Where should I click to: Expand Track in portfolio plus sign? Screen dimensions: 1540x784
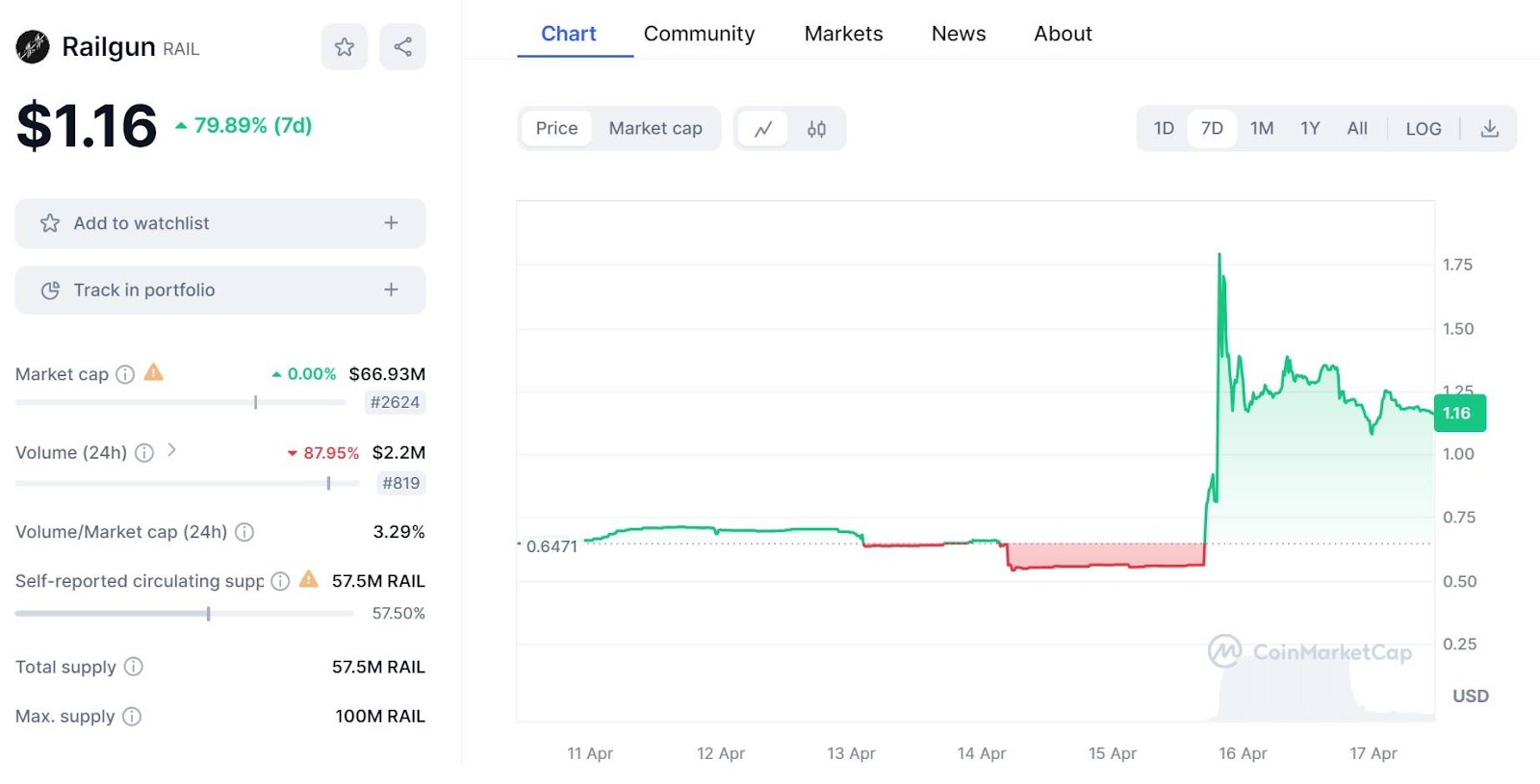point(391,290)
